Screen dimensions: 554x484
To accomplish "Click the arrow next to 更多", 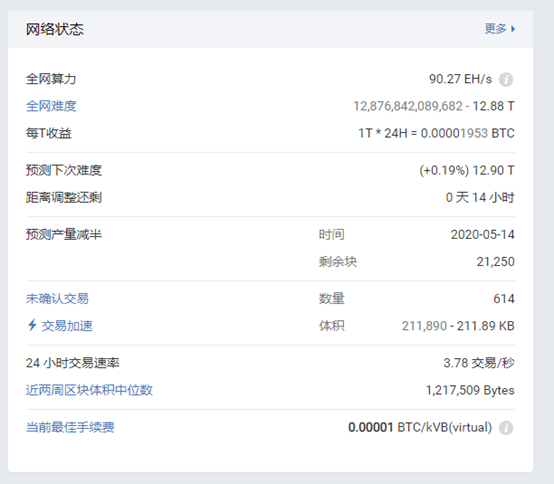I will 513,29.
